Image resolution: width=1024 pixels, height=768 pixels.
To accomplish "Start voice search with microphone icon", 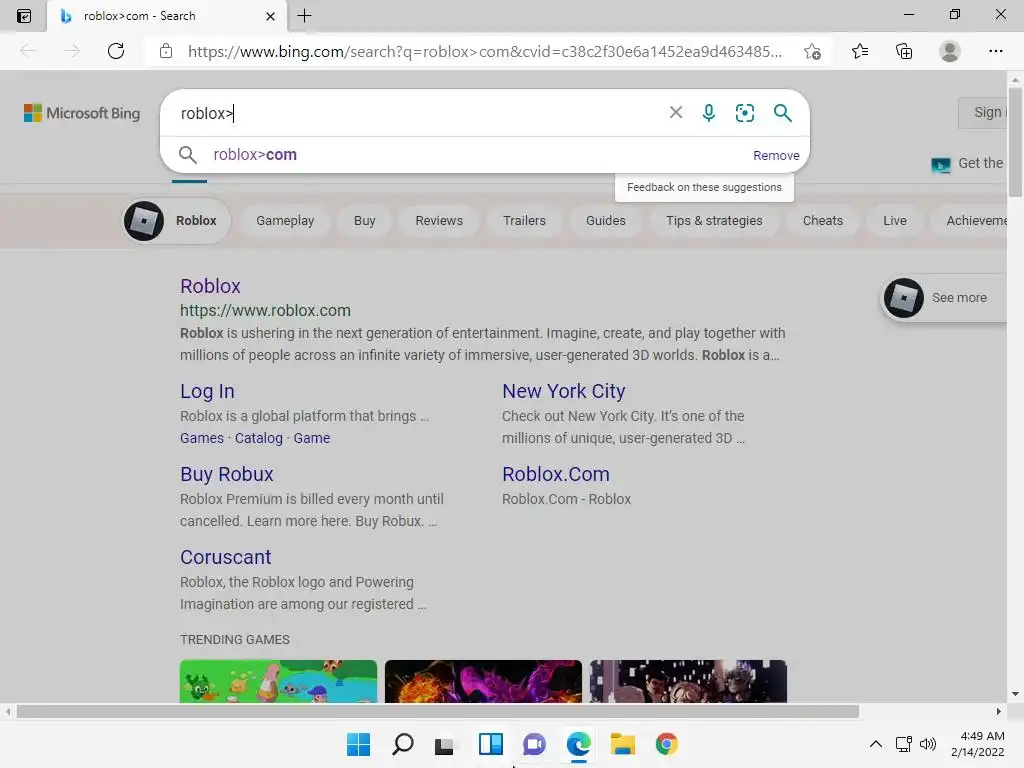I will click(709, 113).
